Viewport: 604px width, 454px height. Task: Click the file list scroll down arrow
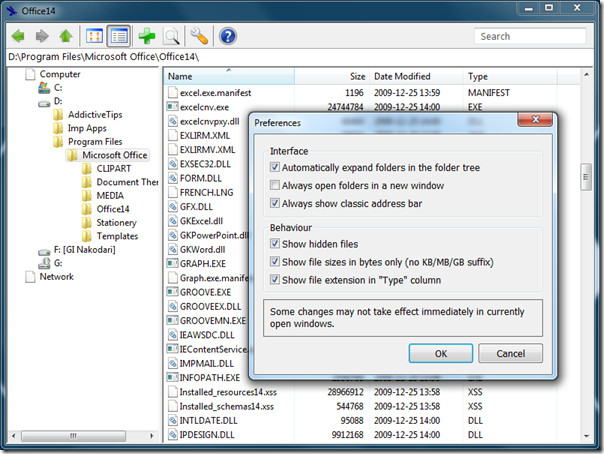pos(586,436)
